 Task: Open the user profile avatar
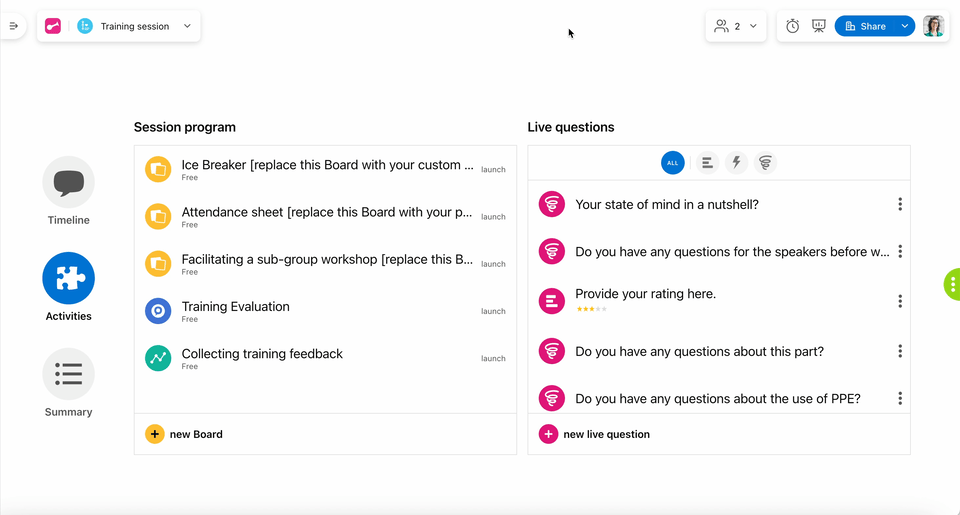coord(933,26)
